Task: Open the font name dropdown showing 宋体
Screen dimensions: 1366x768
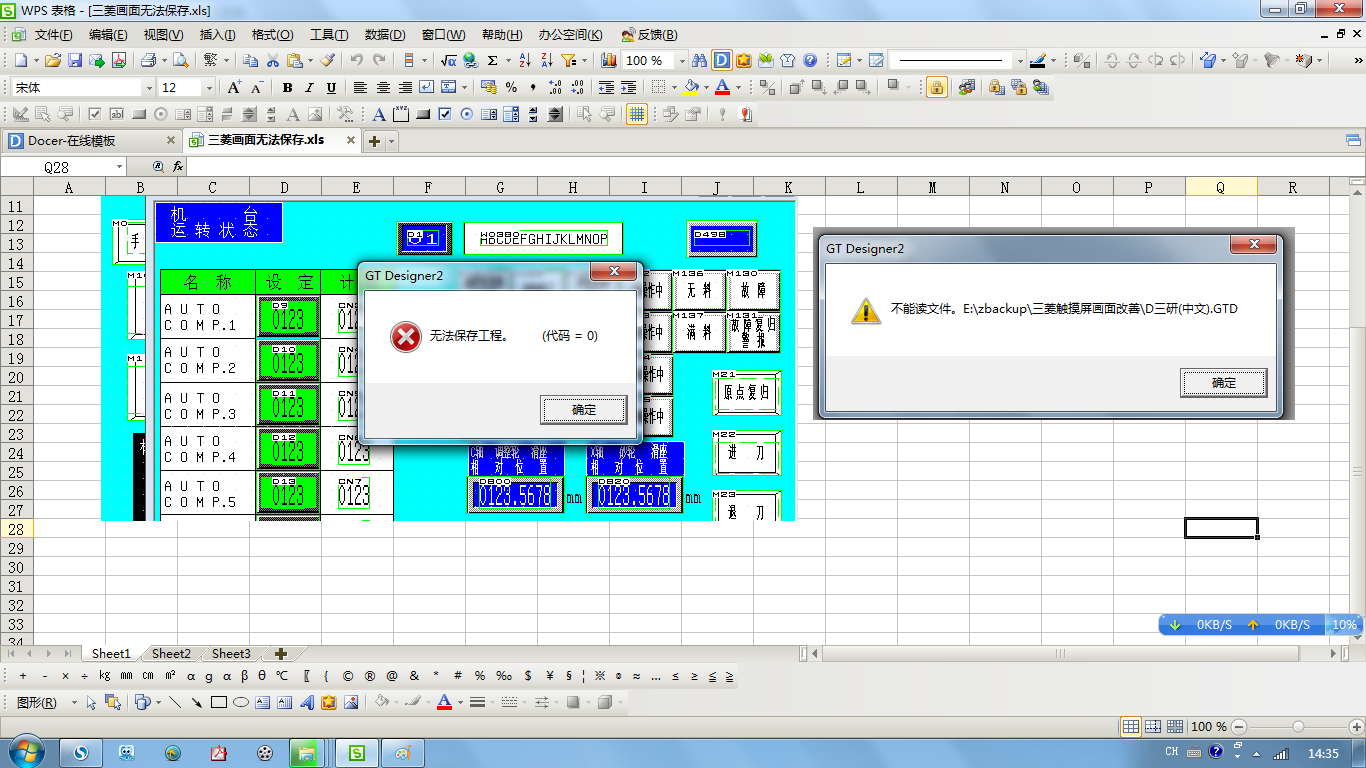Action: pyautogui.click(x=149, y=88)
